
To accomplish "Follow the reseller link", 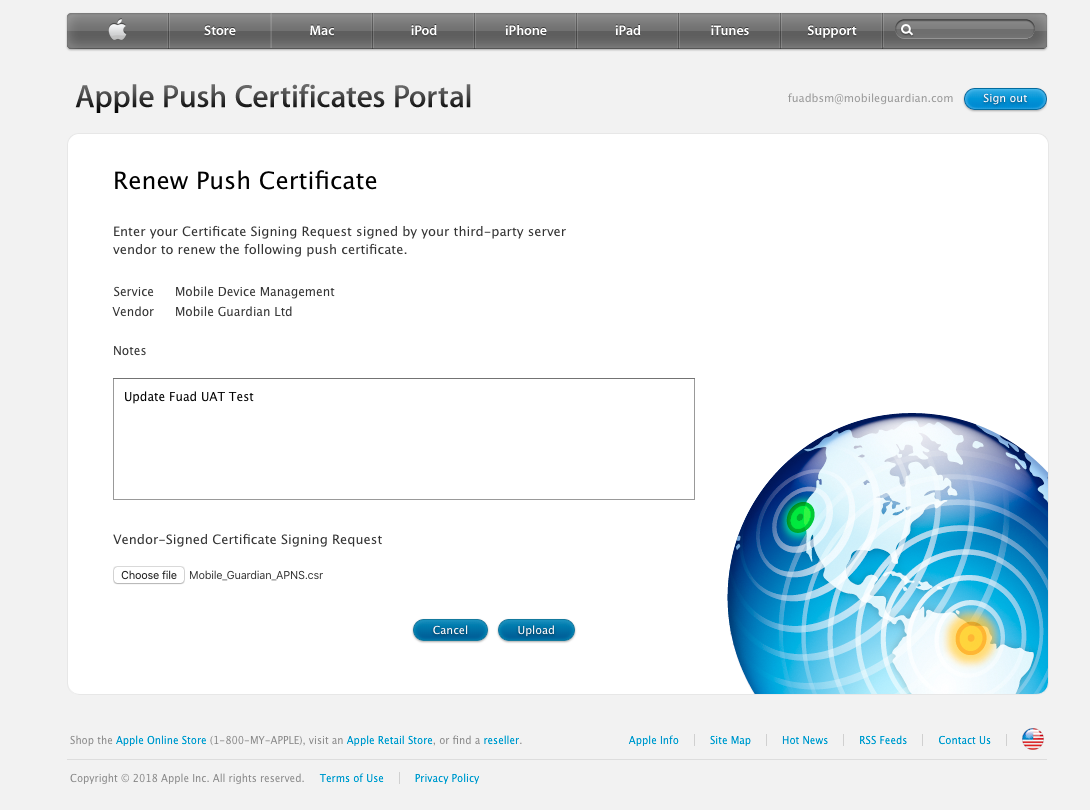I will tap(501, 740).
